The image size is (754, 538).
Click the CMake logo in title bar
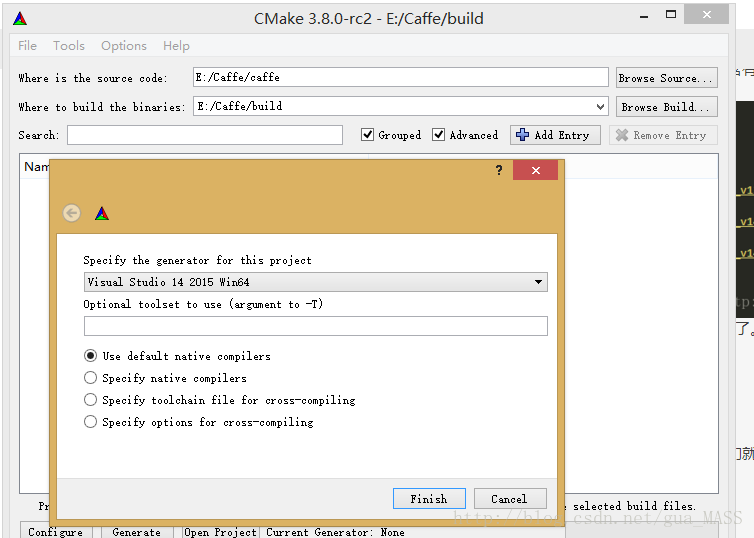[x=20, y=19]
